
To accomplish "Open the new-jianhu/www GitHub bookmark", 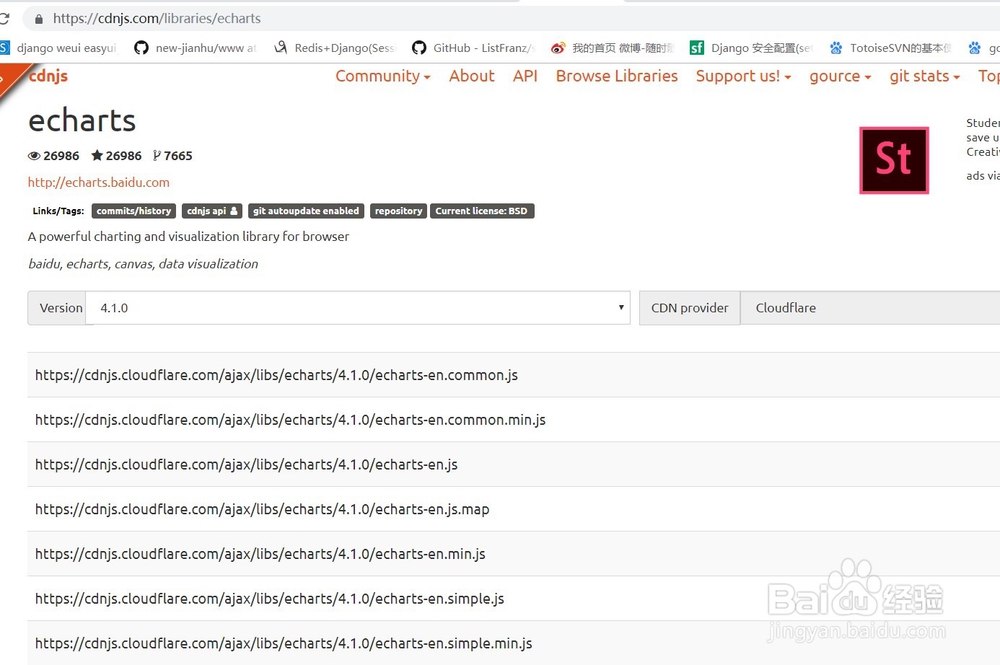I will [x=196, y=48].
